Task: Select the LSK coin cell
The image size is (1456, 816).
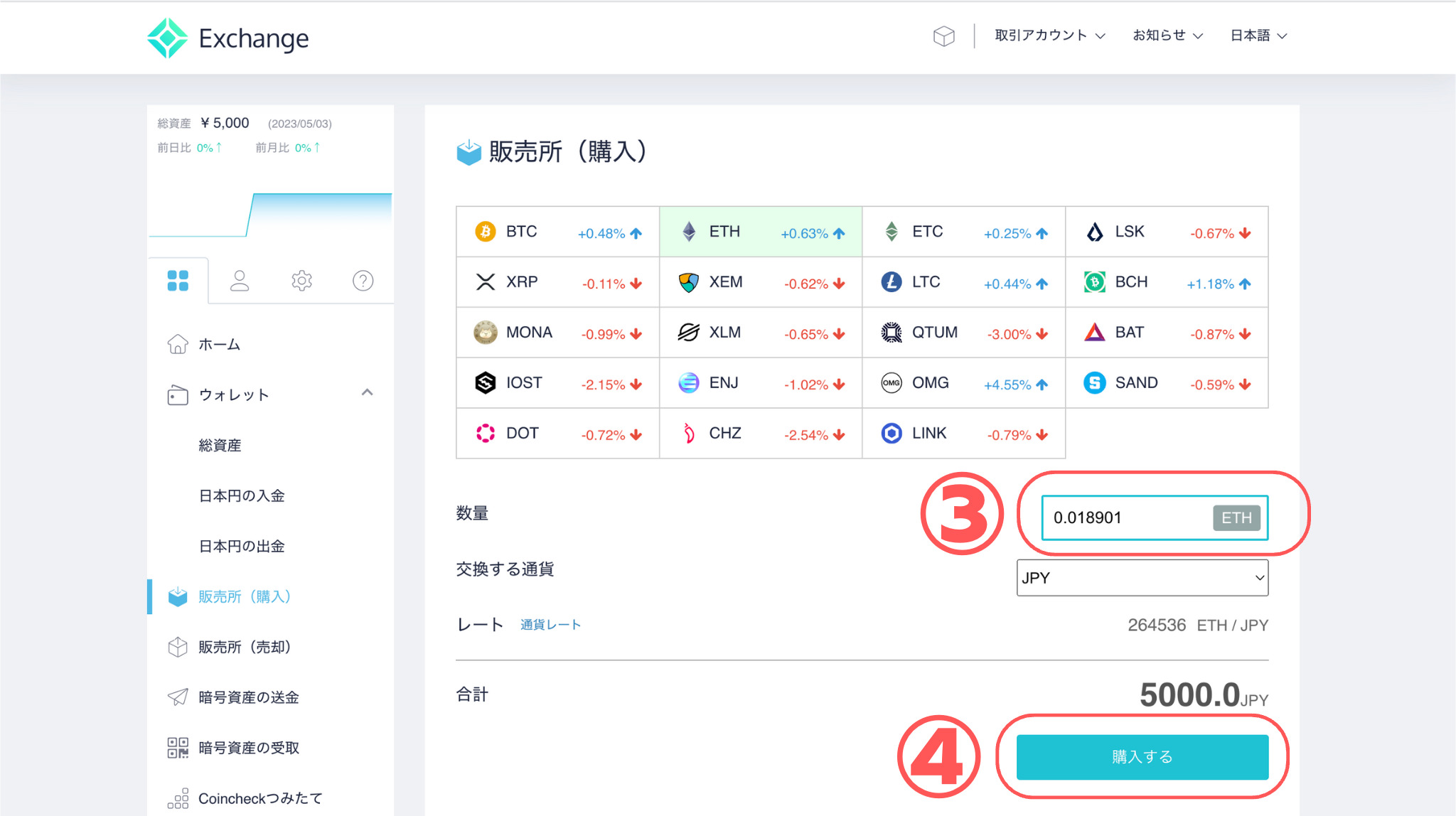Action: point(1167,232)
